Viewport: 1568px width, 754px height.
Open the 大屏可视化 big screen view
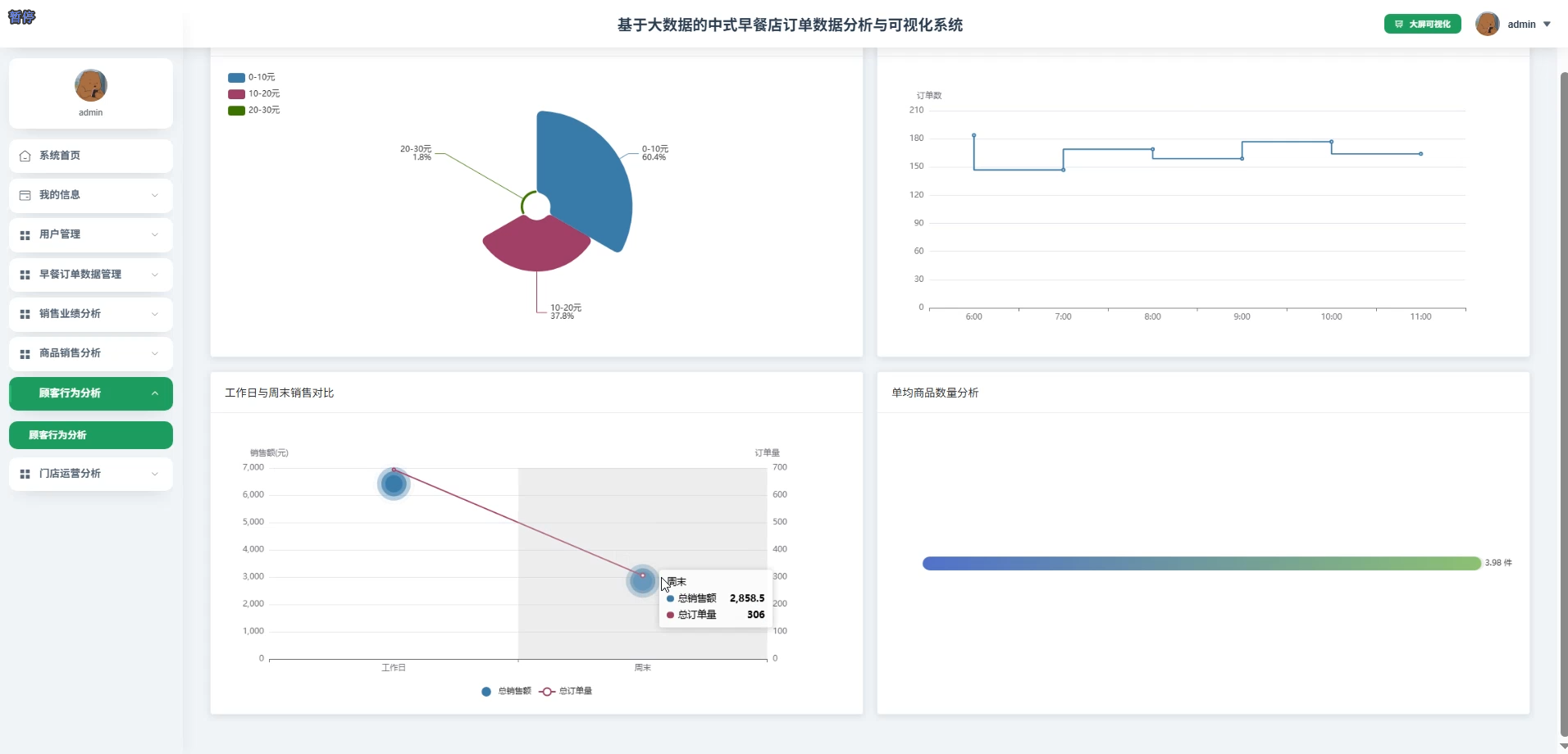1422,25
